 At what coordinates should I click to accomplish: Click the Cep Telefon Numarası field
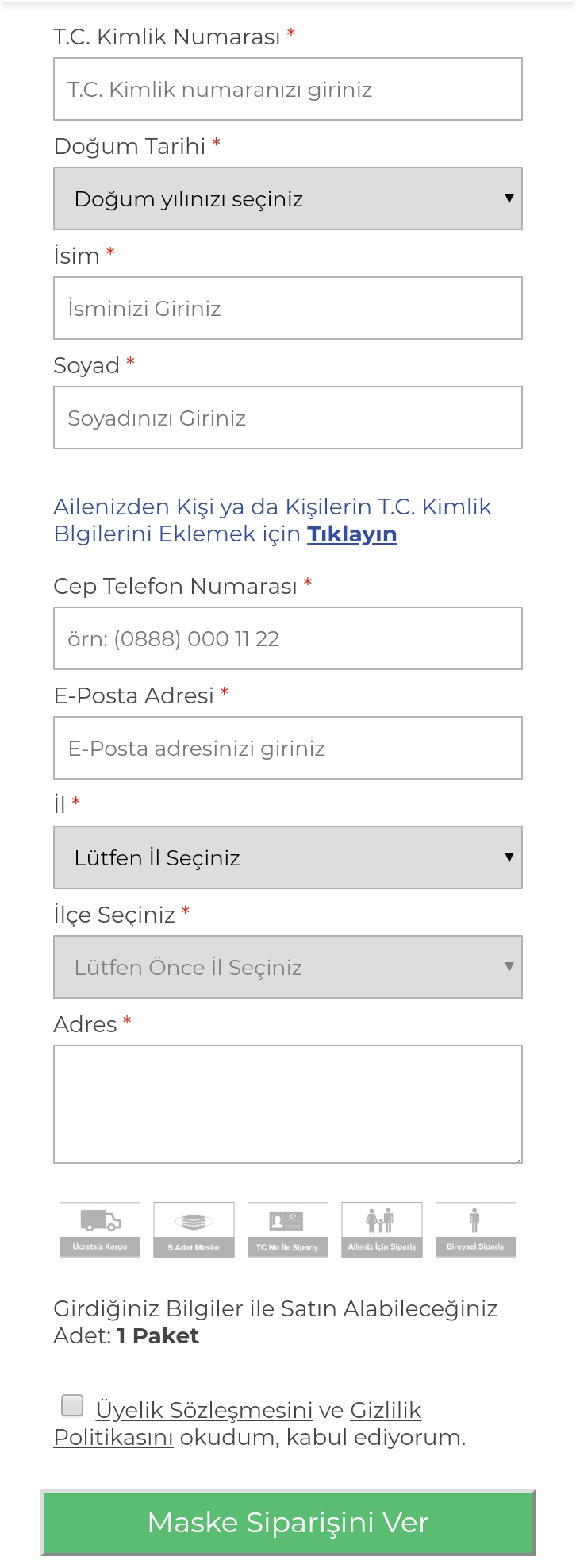287,638
